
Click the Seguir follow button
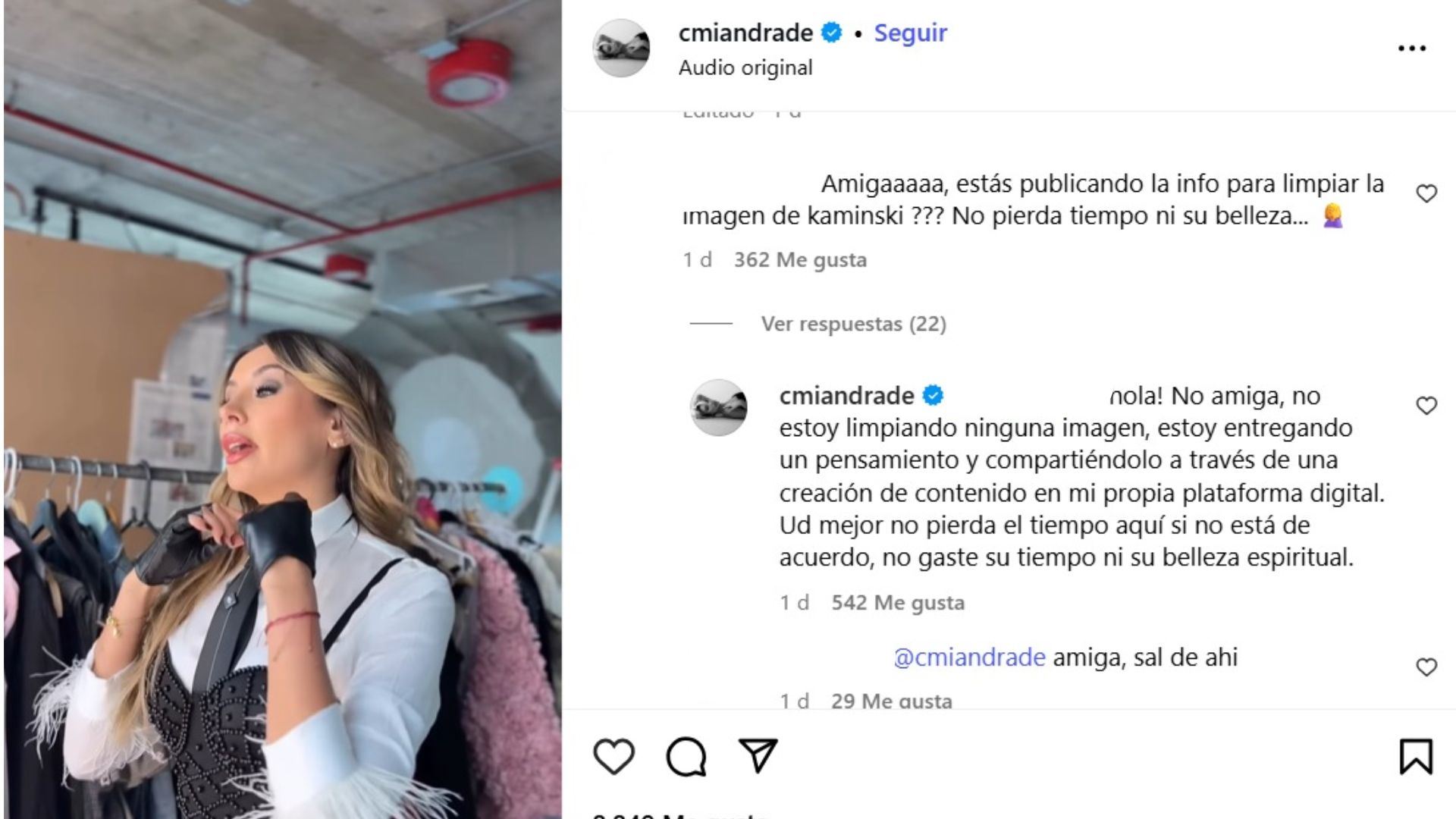point(910,33)
